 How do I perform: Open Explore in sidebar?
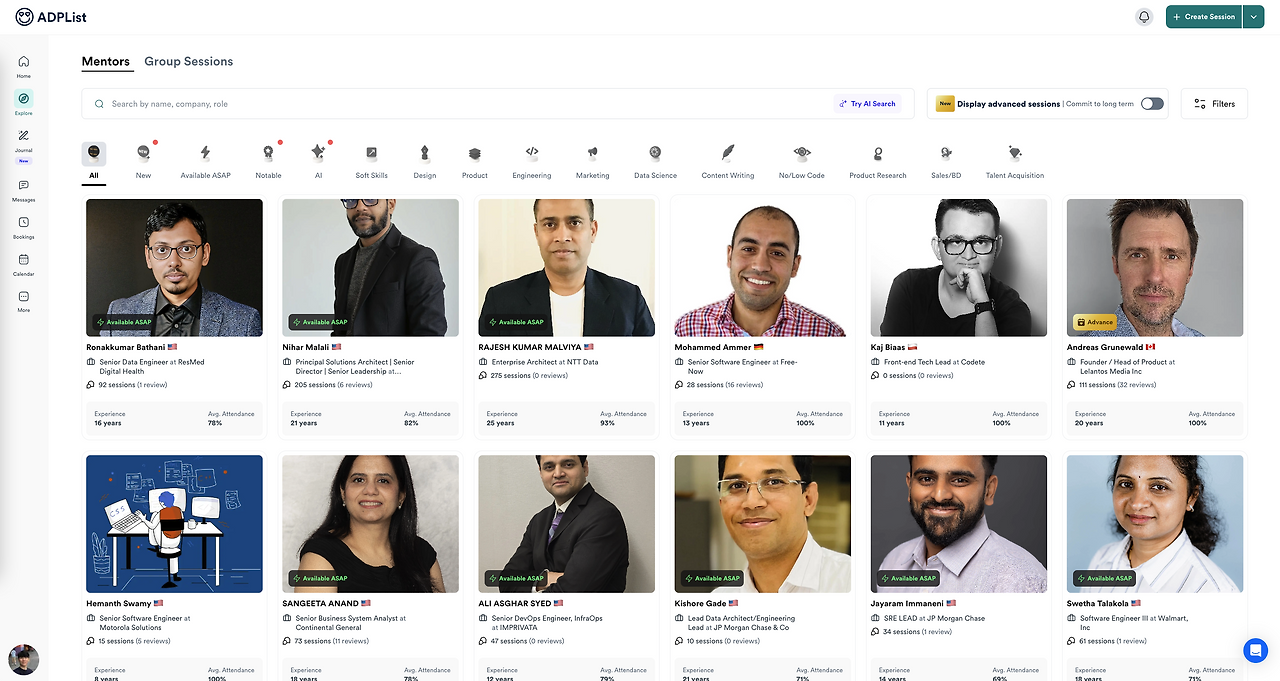23,103
